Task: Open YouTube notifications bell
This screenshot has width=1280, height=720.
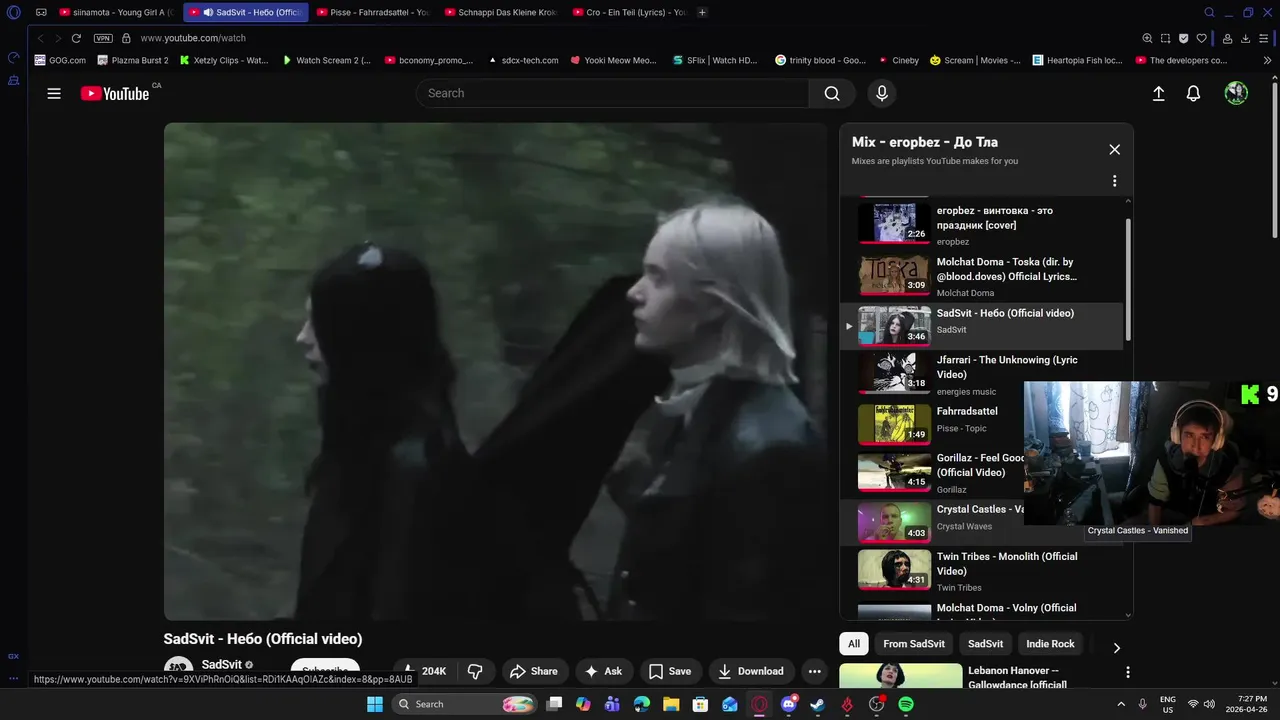Action: click(x=1193, y=93)
